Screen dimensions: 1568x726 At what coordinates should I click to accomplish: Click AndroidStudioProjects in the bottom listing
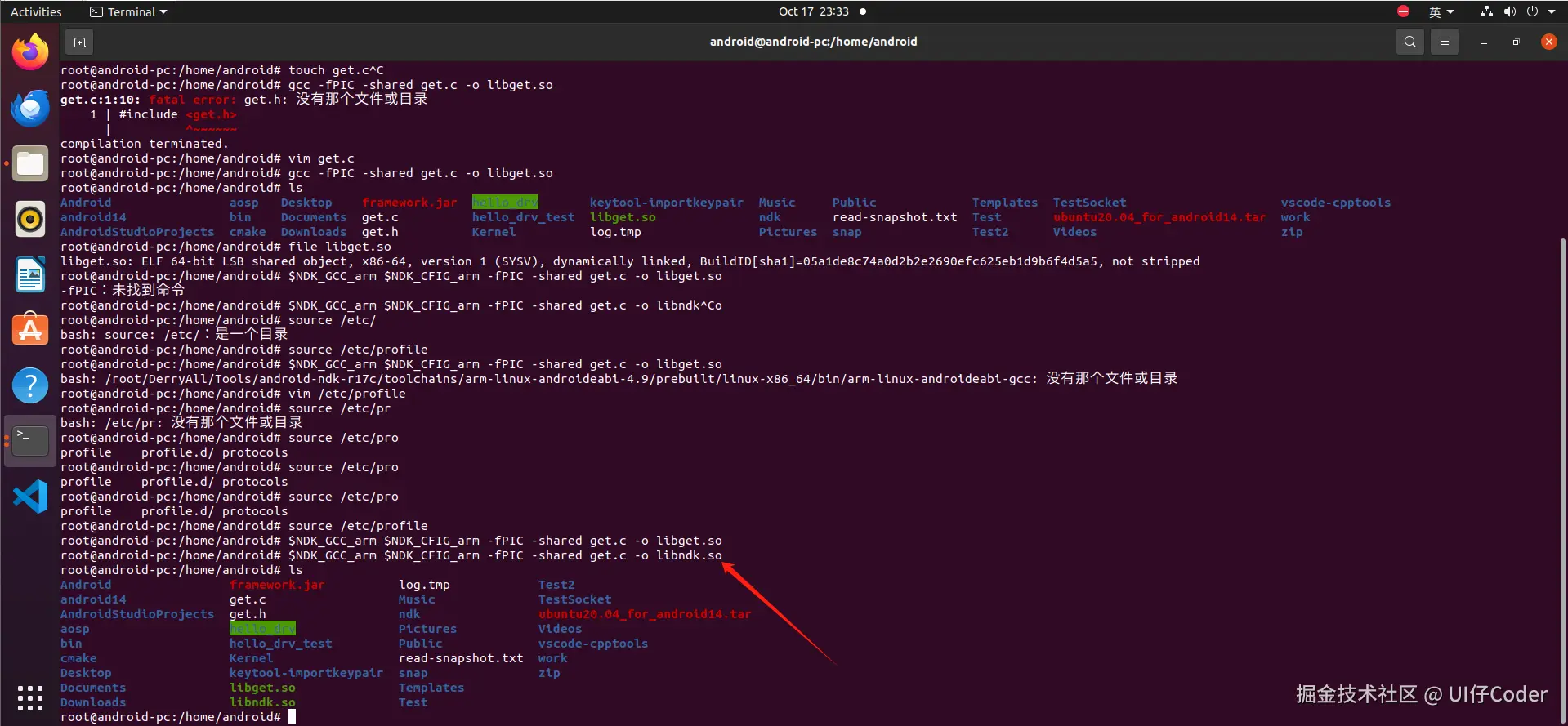[137, 614]
